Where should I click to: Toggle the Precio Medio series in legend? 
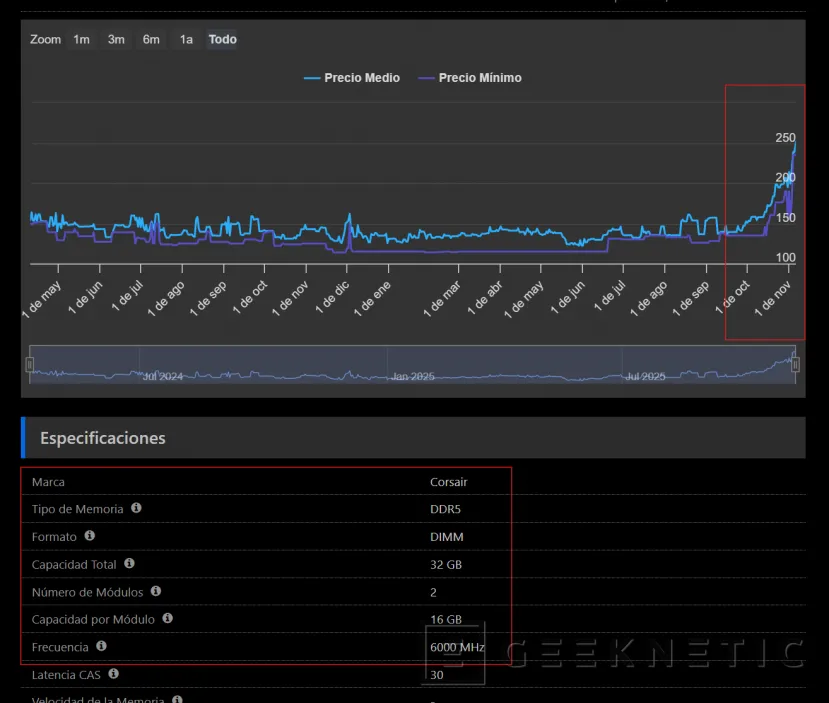[351, 78]
